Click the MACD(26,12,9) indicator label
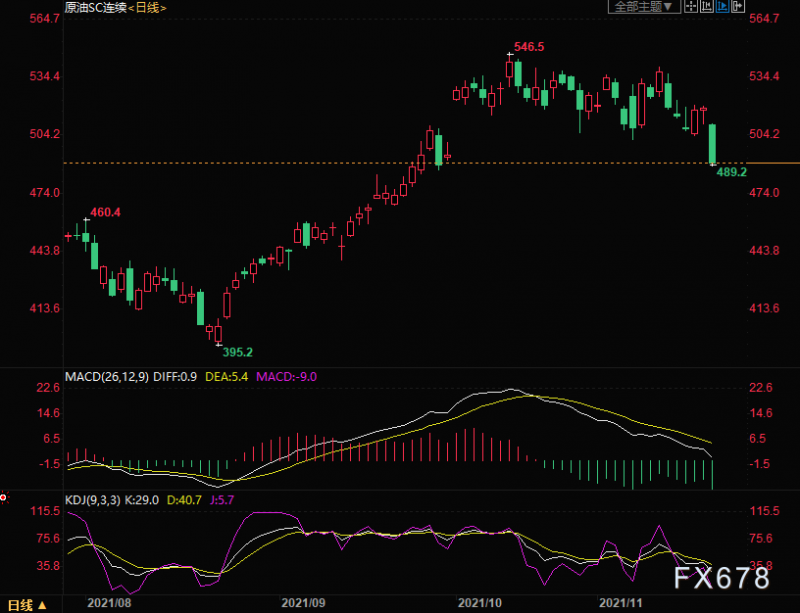This screenshot has width=800, height=613. point(107,377)
